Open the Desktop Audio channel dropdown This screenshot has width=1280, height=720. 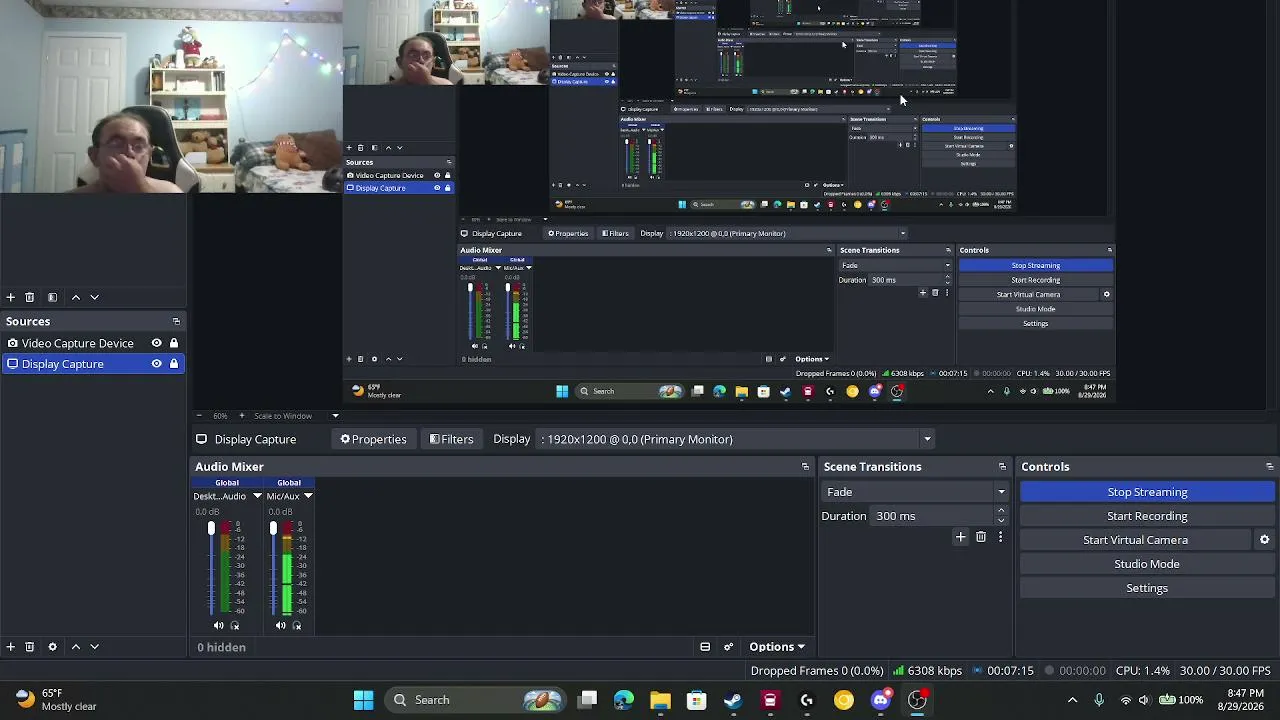tap(257, 496)
